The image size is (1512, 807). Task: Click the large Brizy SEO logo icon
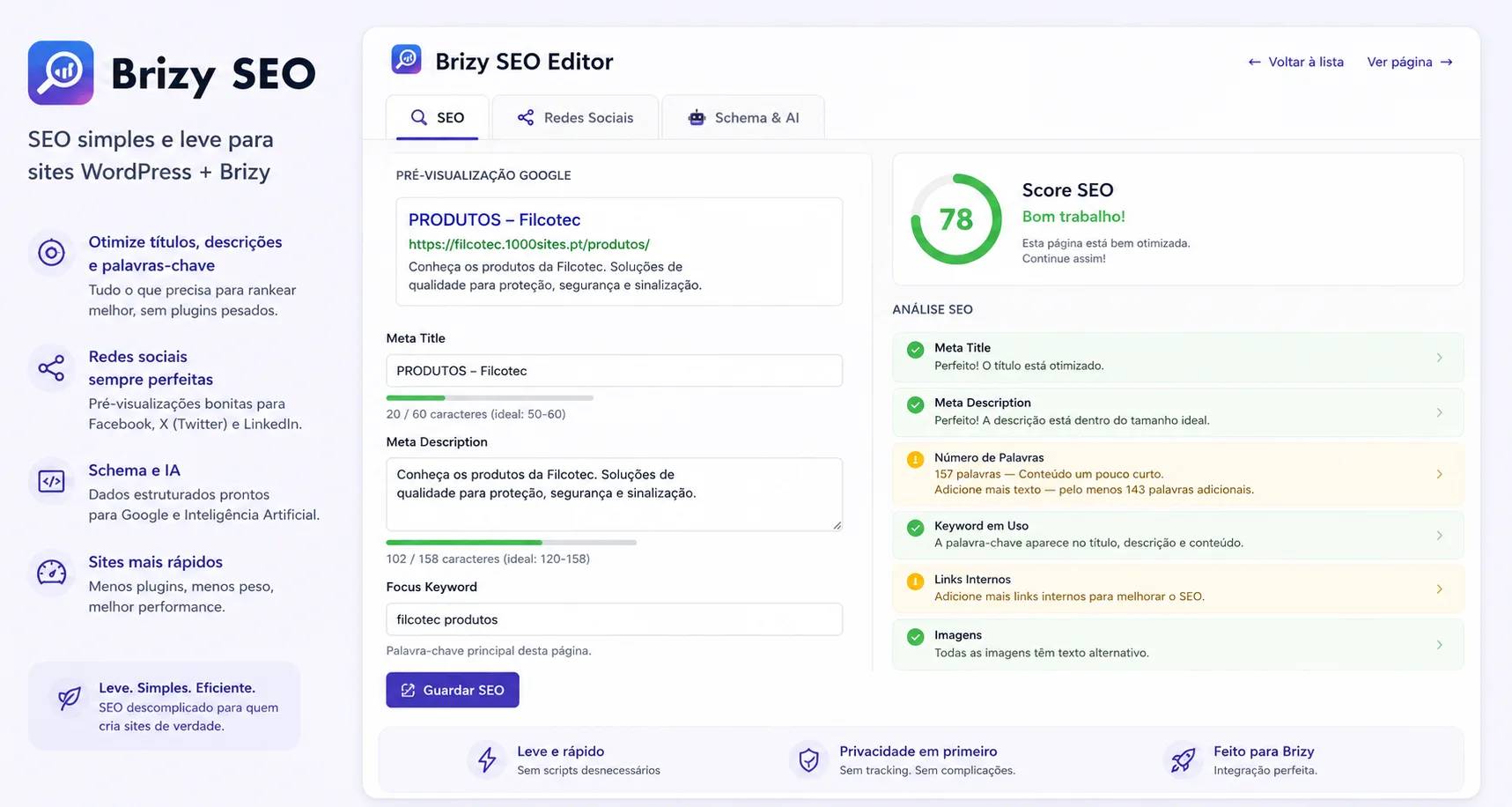[61, 73]
